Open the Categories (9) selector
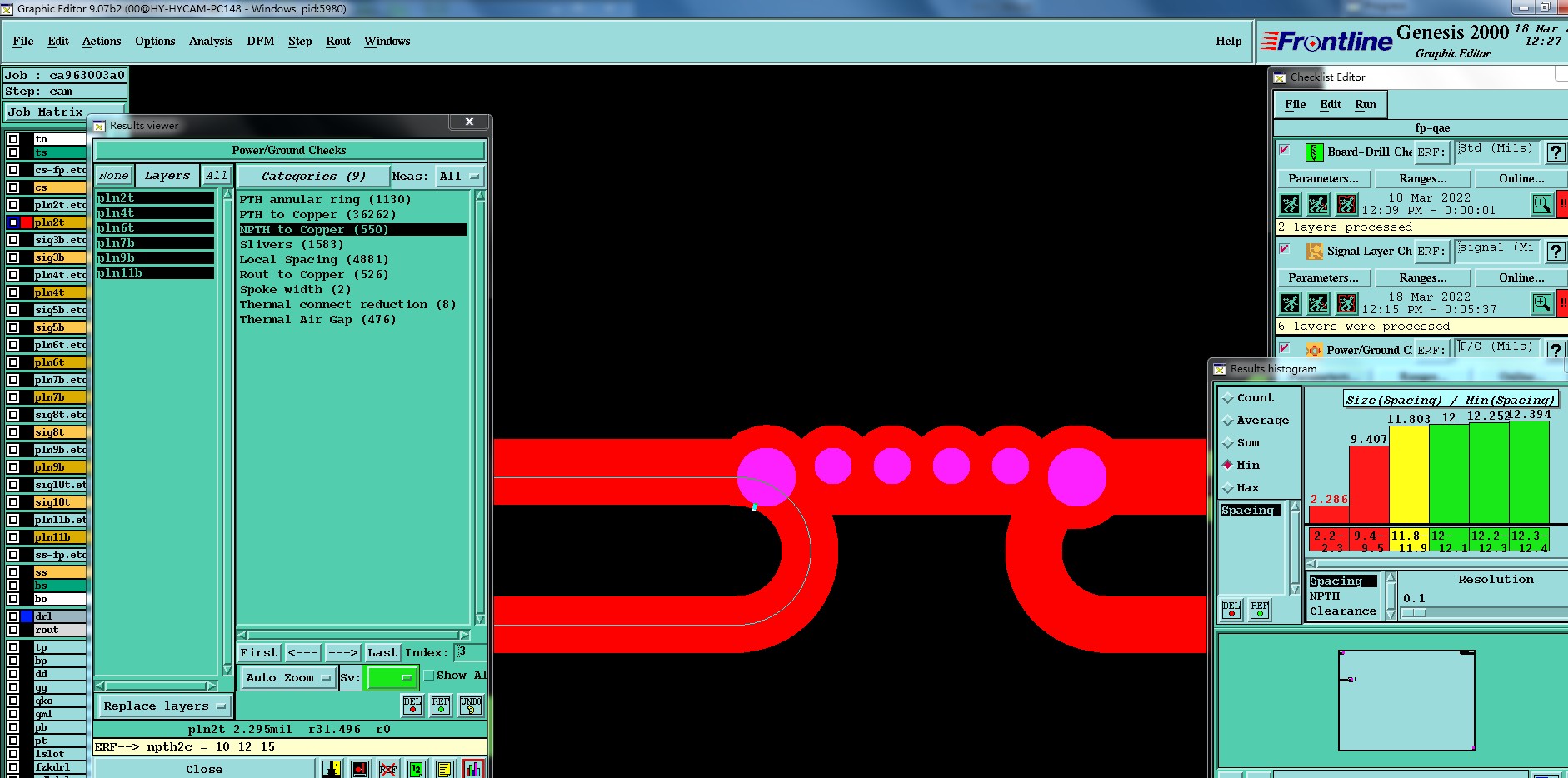 click(x=313, y=177)
